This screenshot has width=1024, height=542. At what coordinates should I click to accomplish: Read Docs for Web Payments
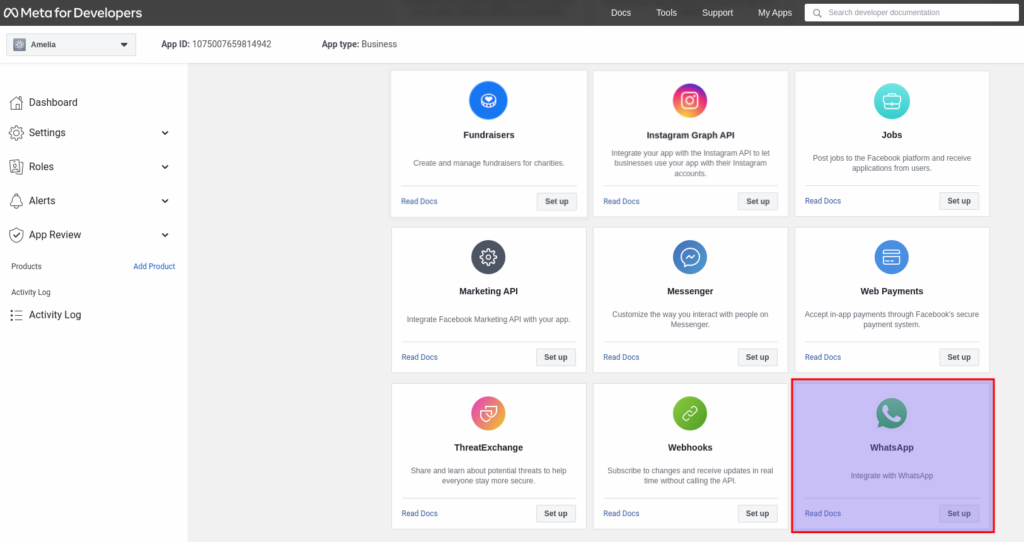coord(823,357)
